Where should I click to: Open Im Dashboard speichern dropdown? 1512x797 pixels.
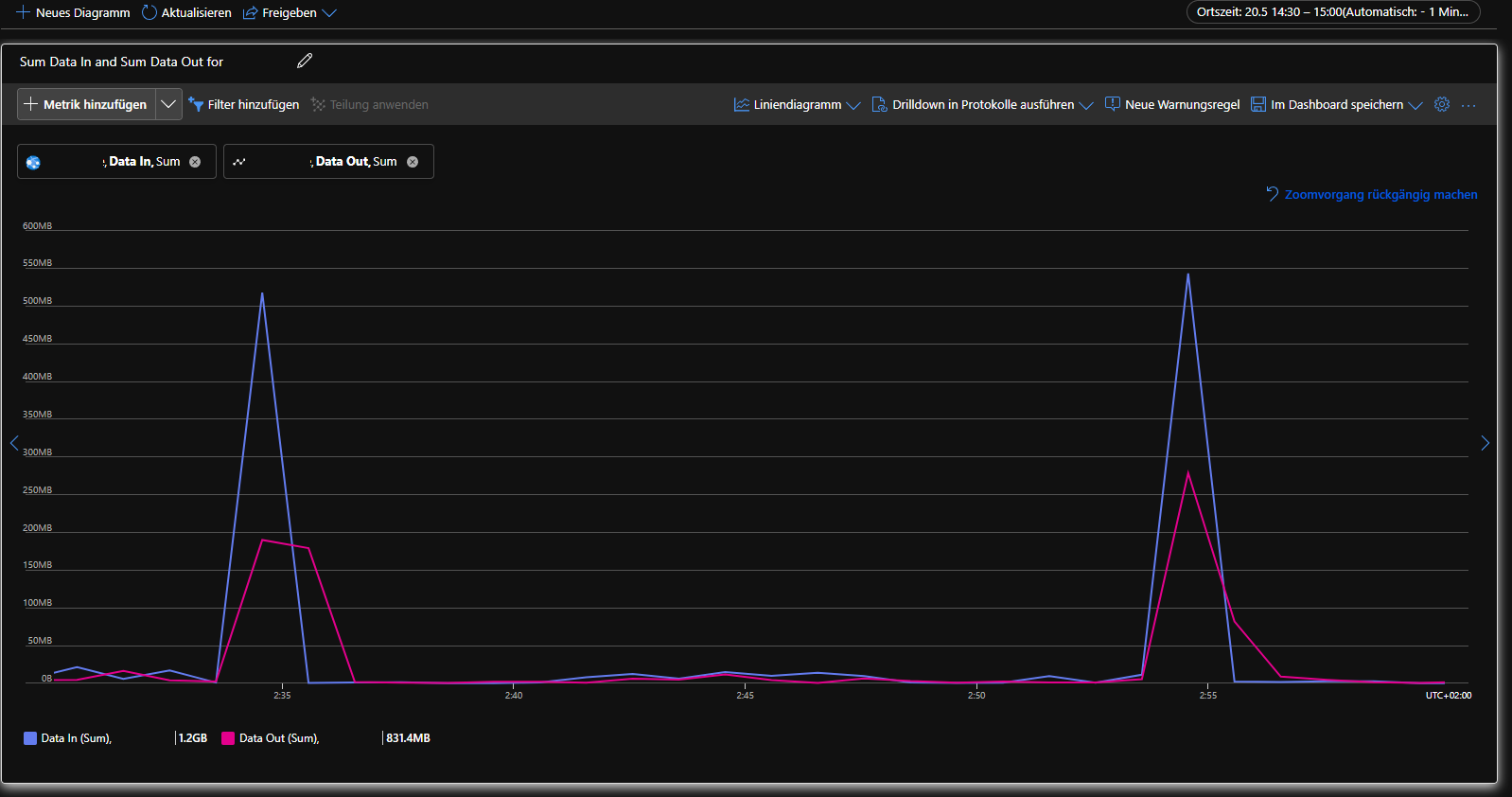pyautogui.click(x=1336, y=104)
